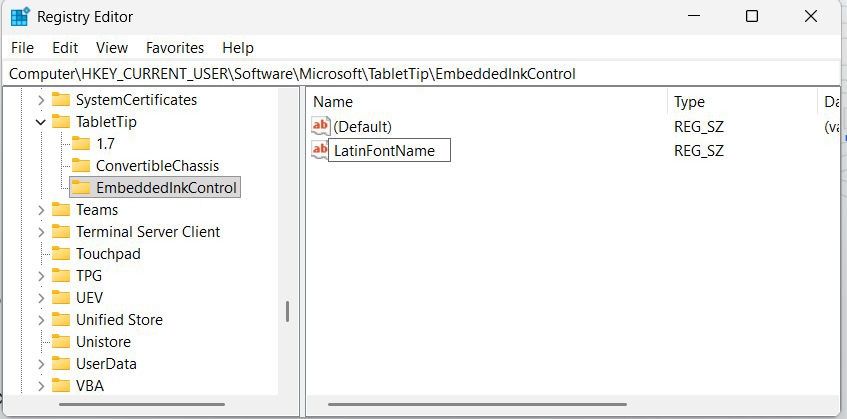Click the Unistore folder icon
The height and width of the screenshot is (419, 847).
click(x=61, y=342)
